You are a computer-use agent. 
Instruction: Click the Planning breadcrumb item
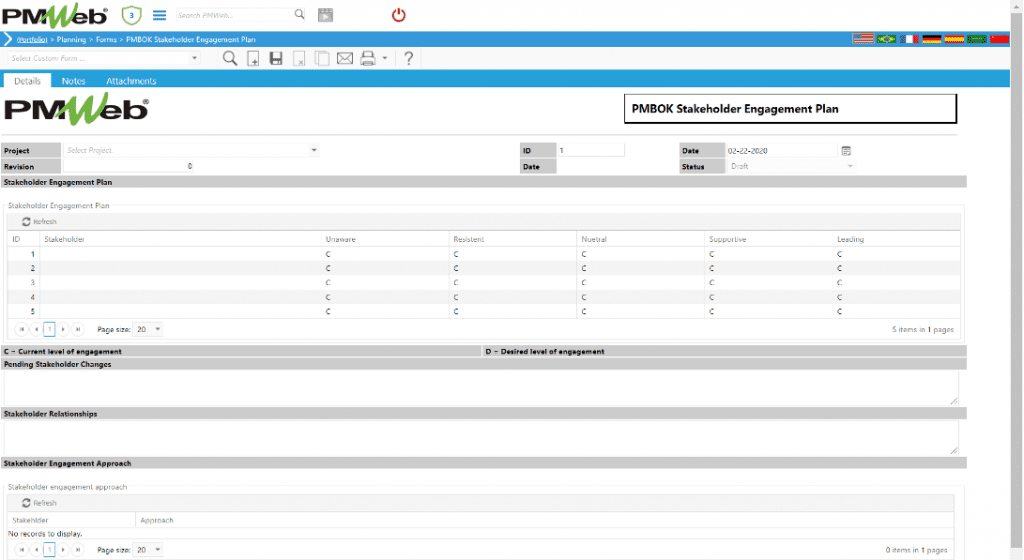point(71,40)
